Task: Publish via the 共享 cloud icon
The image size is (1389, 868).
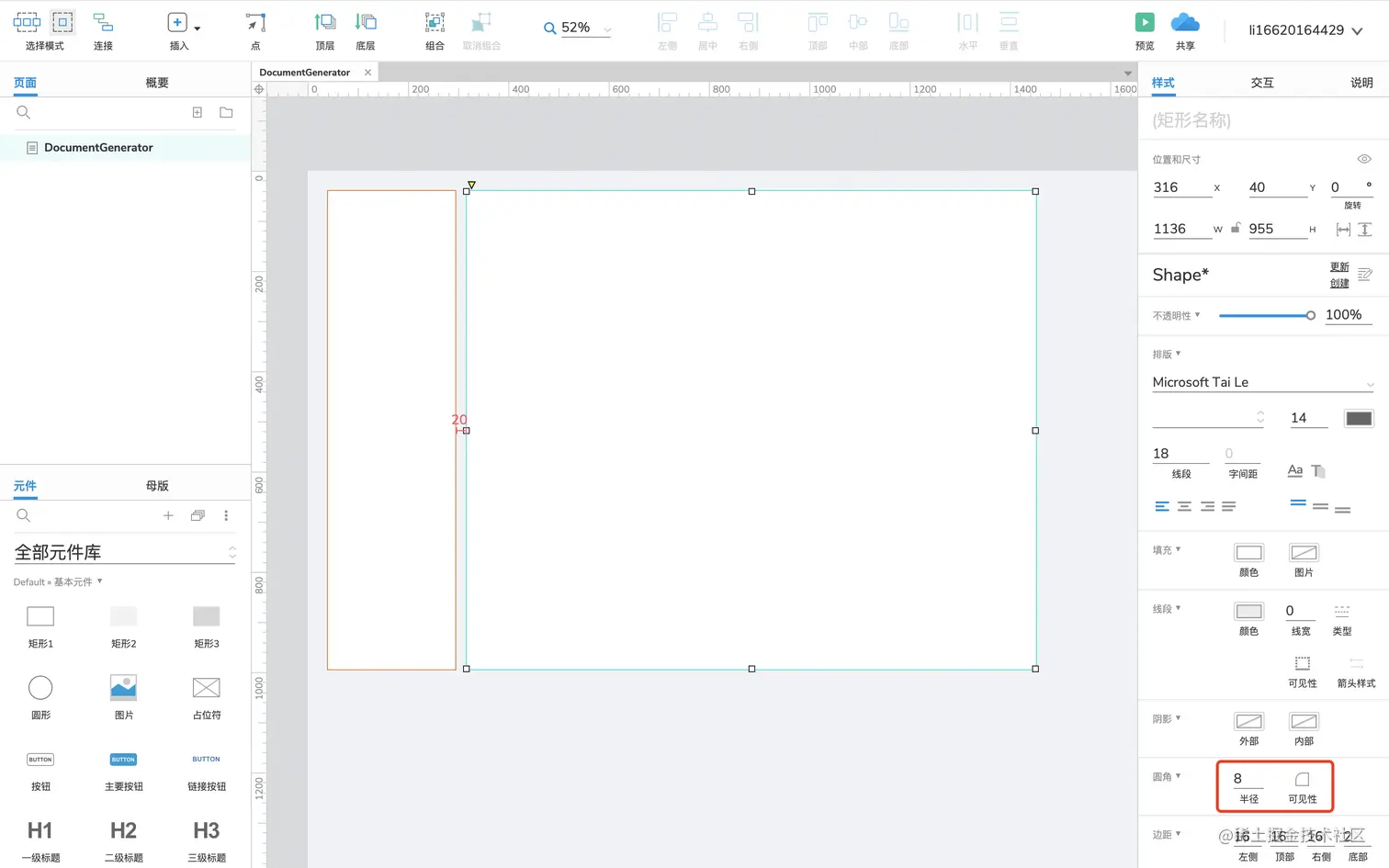Action: tap(1185, 29)
